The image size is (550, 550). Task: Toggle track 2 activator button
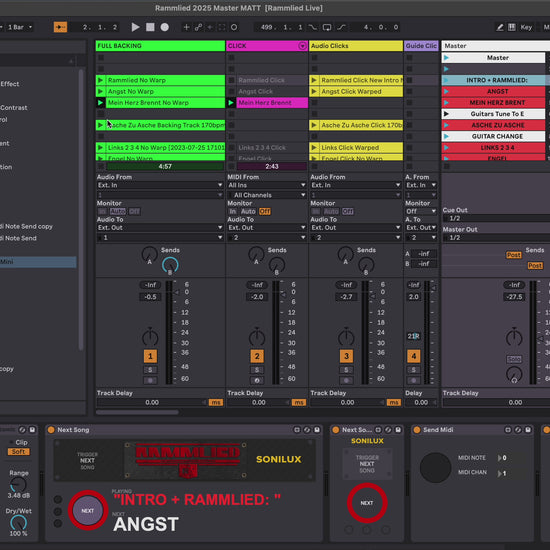[x=257, y=356]
